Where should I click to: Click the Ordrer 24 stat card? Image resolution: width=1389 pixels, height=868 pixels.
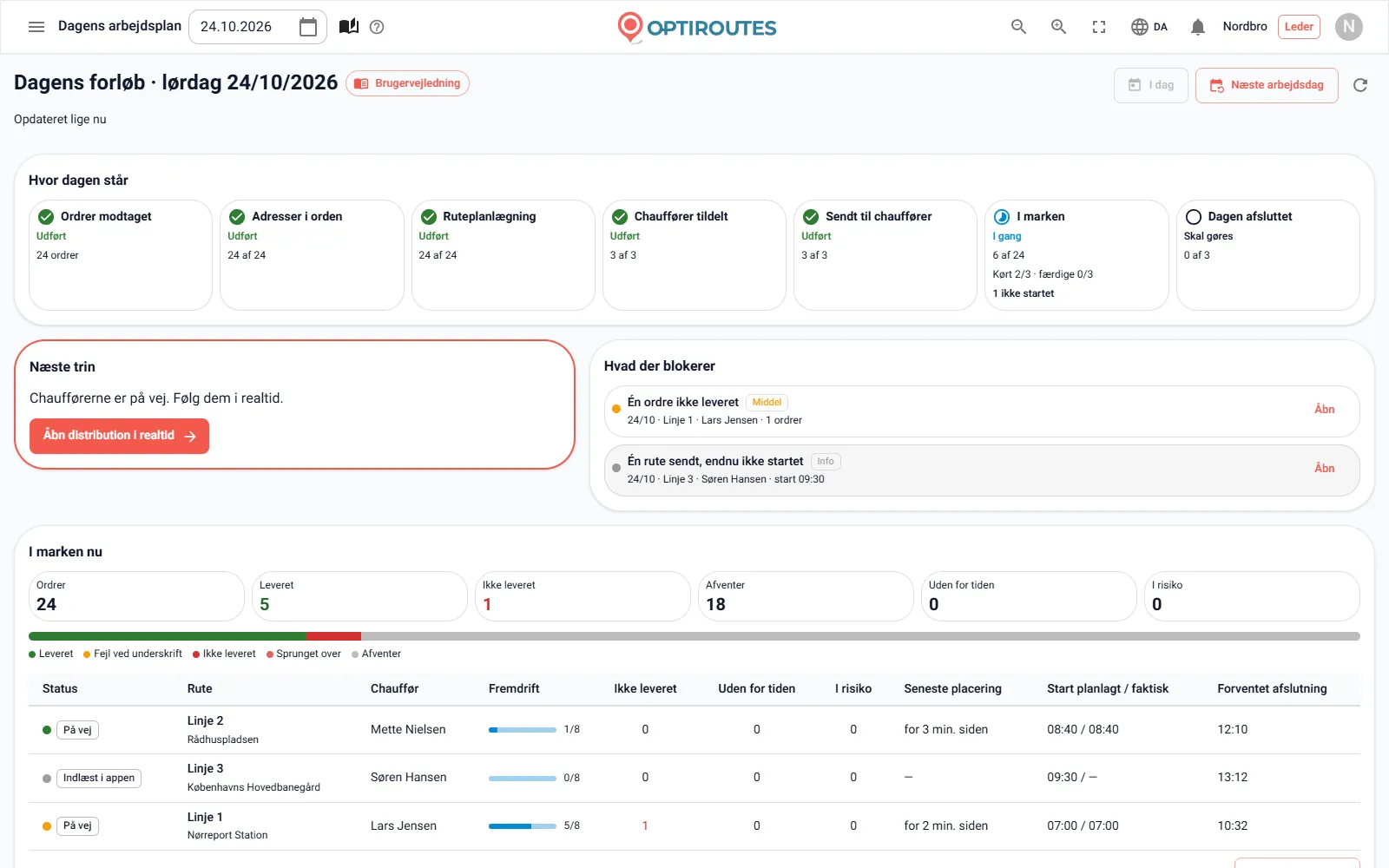[136, 596]
